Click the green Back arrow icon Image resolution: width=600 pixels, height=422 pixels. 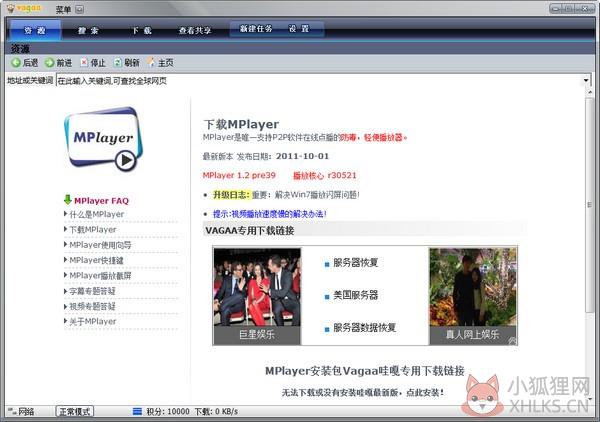coord(16,62)
